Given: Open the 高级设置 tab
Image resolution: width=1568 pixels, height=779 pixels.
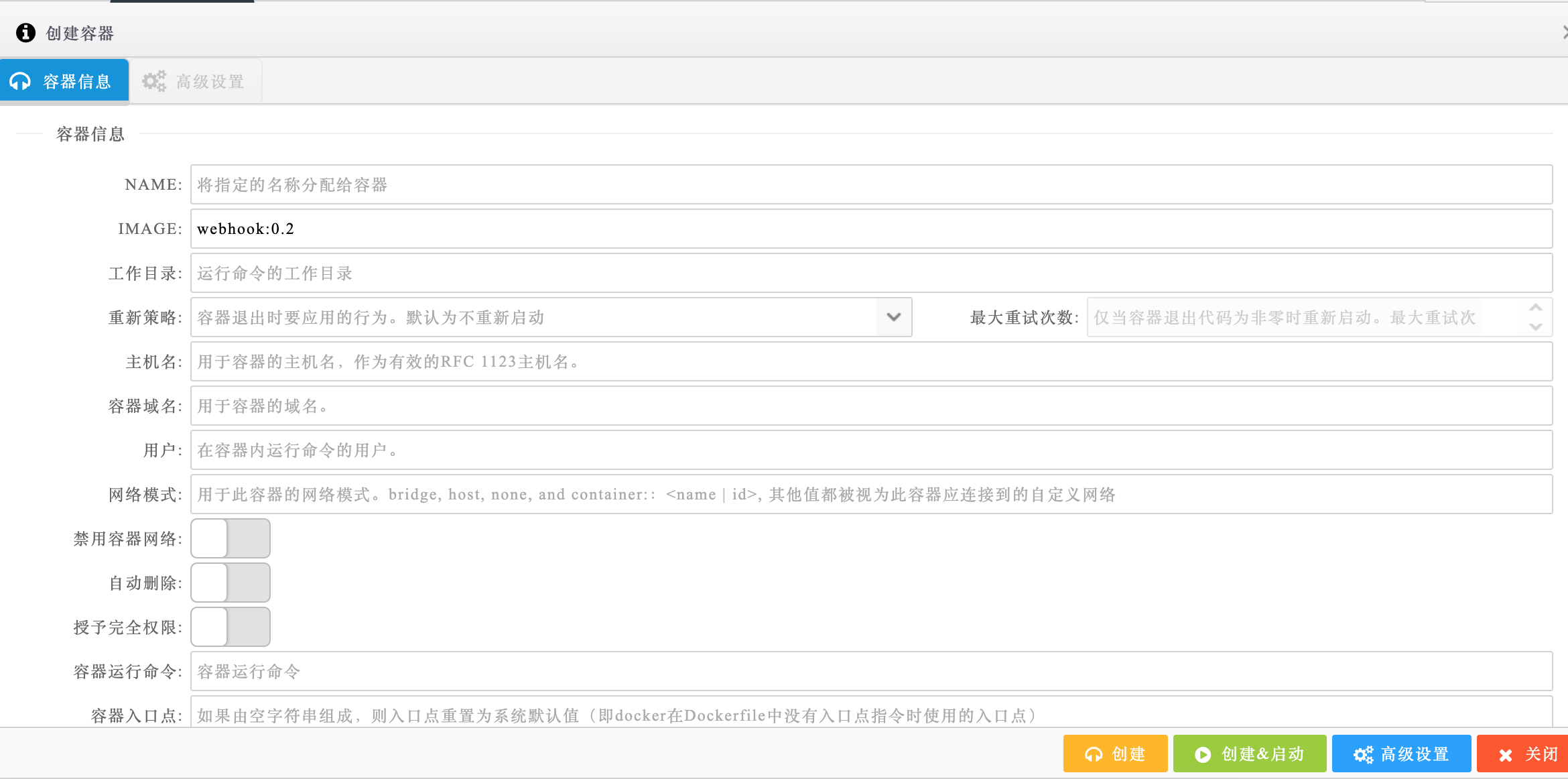Looking at the screenshot, I should pos(195,81).
